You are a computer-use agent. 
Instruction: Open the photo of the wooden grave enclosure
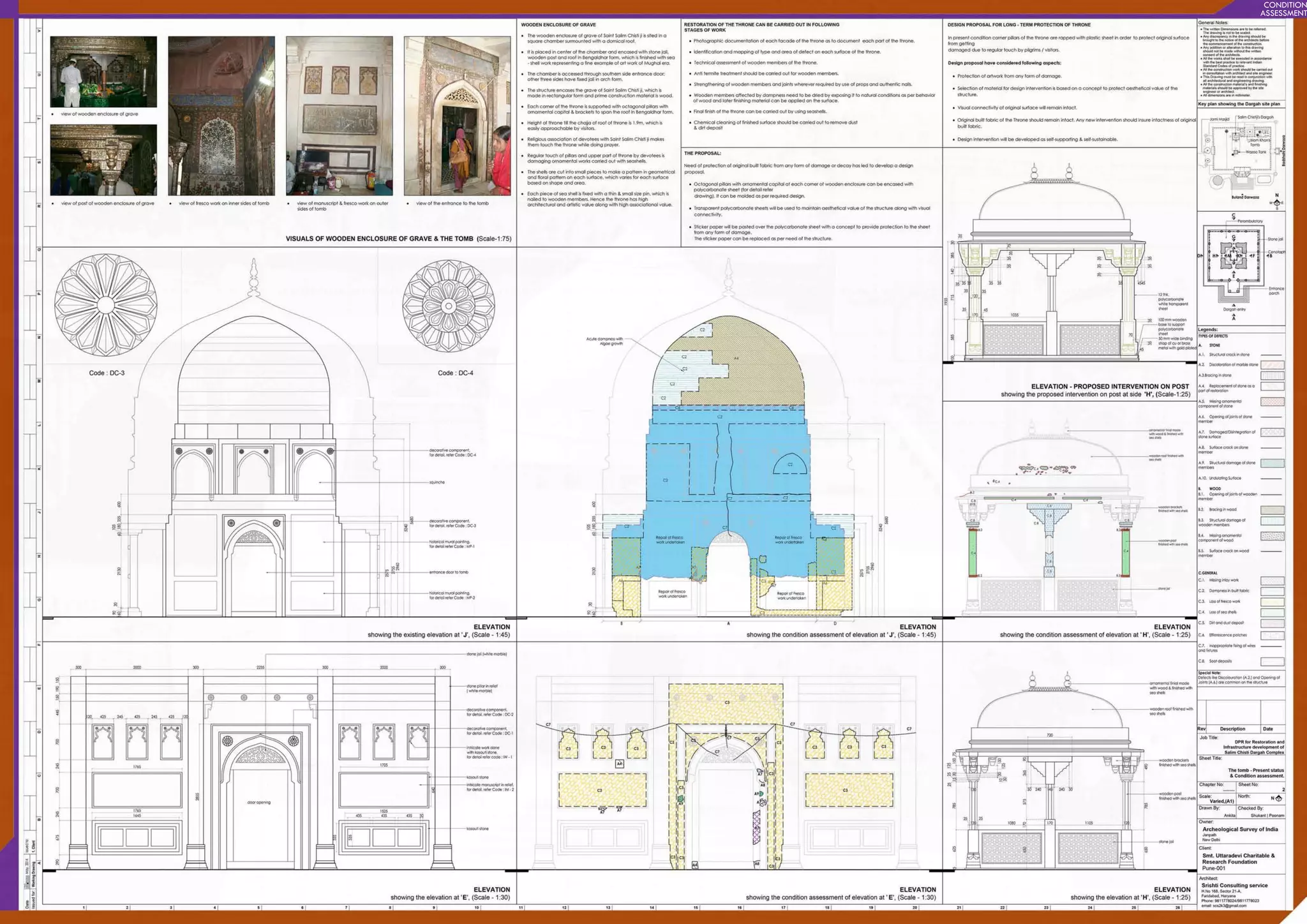[103, 71]
